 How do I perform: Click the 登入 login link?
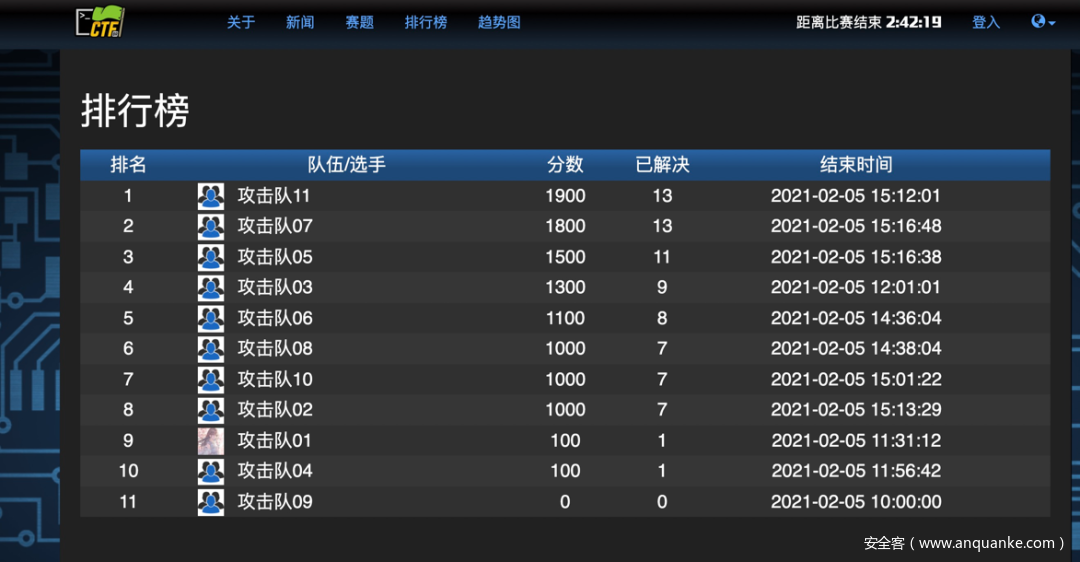986,22
